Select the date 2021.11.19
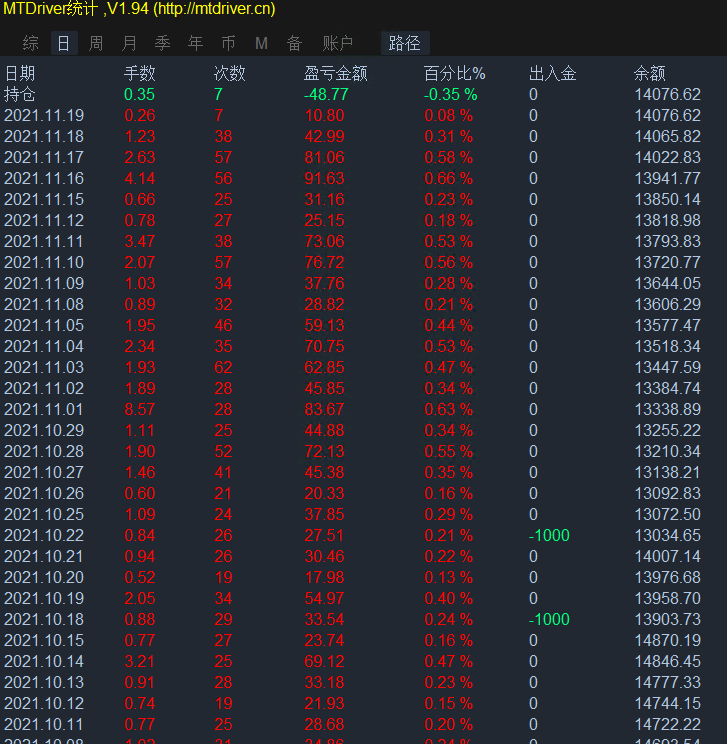727x744 pixels. 44,115
